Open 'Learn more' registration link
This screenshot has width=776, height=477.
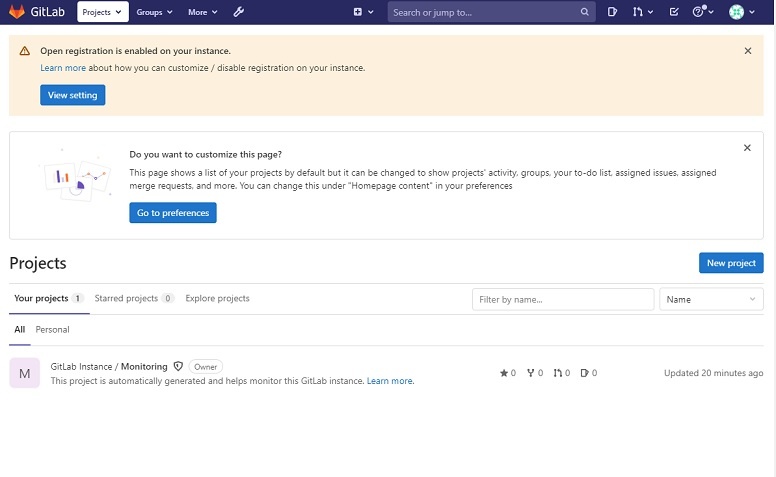(x=63, y=68)
